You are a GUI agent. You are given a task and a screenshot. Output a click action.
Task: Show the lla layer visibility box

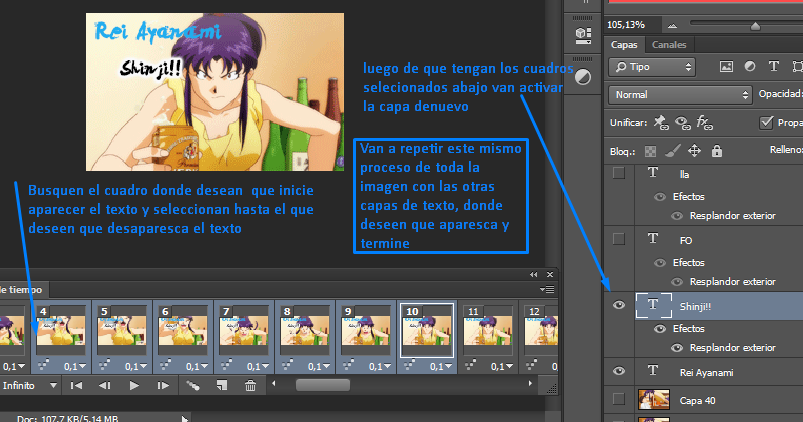point(619,173)
